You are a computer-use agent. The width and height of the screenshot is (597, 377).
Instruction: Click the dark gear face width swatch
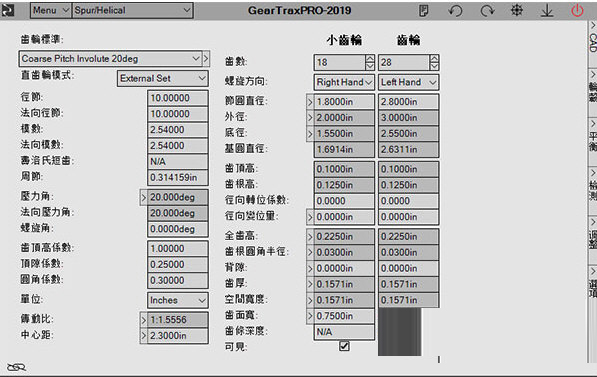[x=400, y=332]
